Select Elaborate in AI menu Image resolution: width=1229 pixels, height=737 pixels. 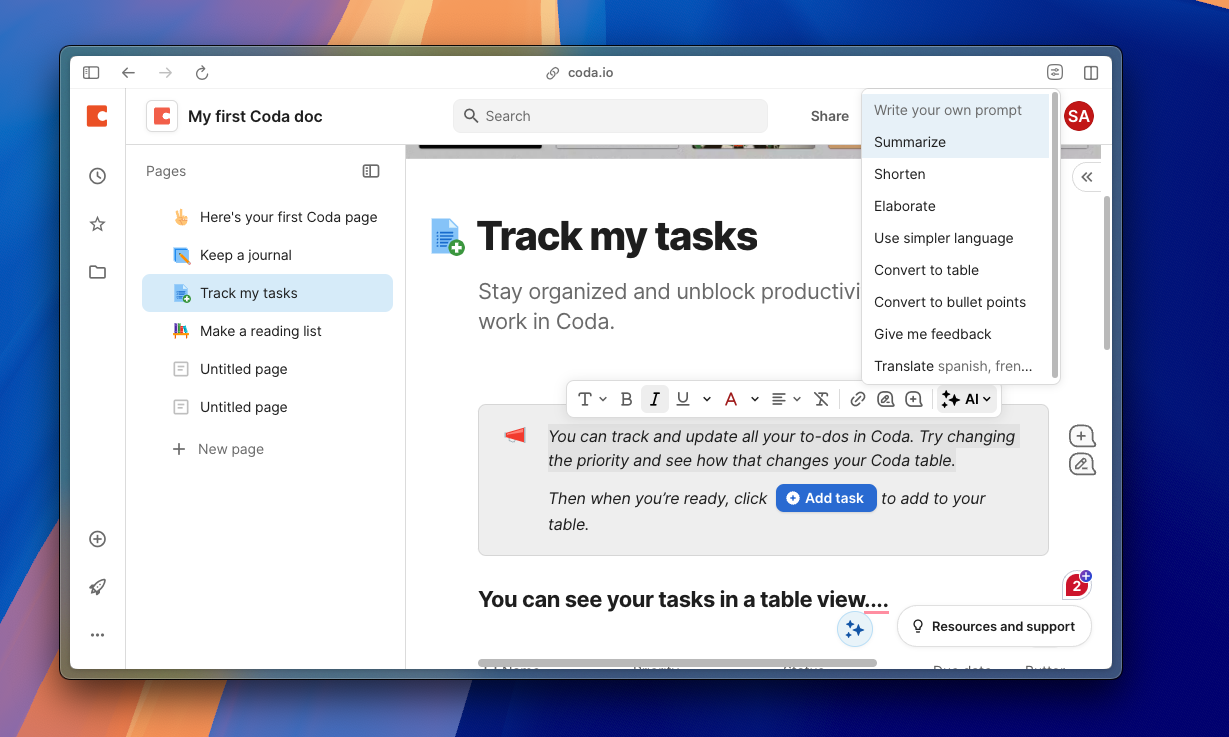[956, 206]
